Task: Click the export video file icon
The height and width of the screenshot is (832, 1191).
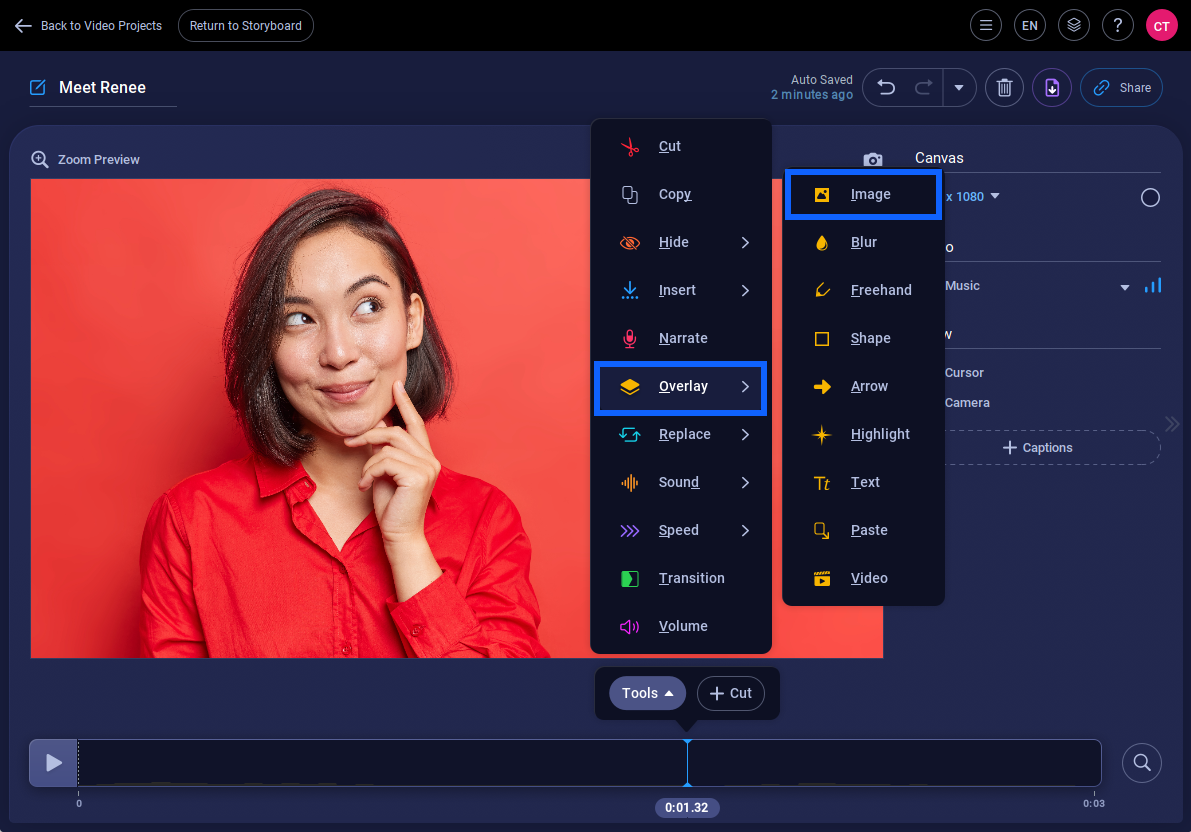Action: click(1052, 88)
